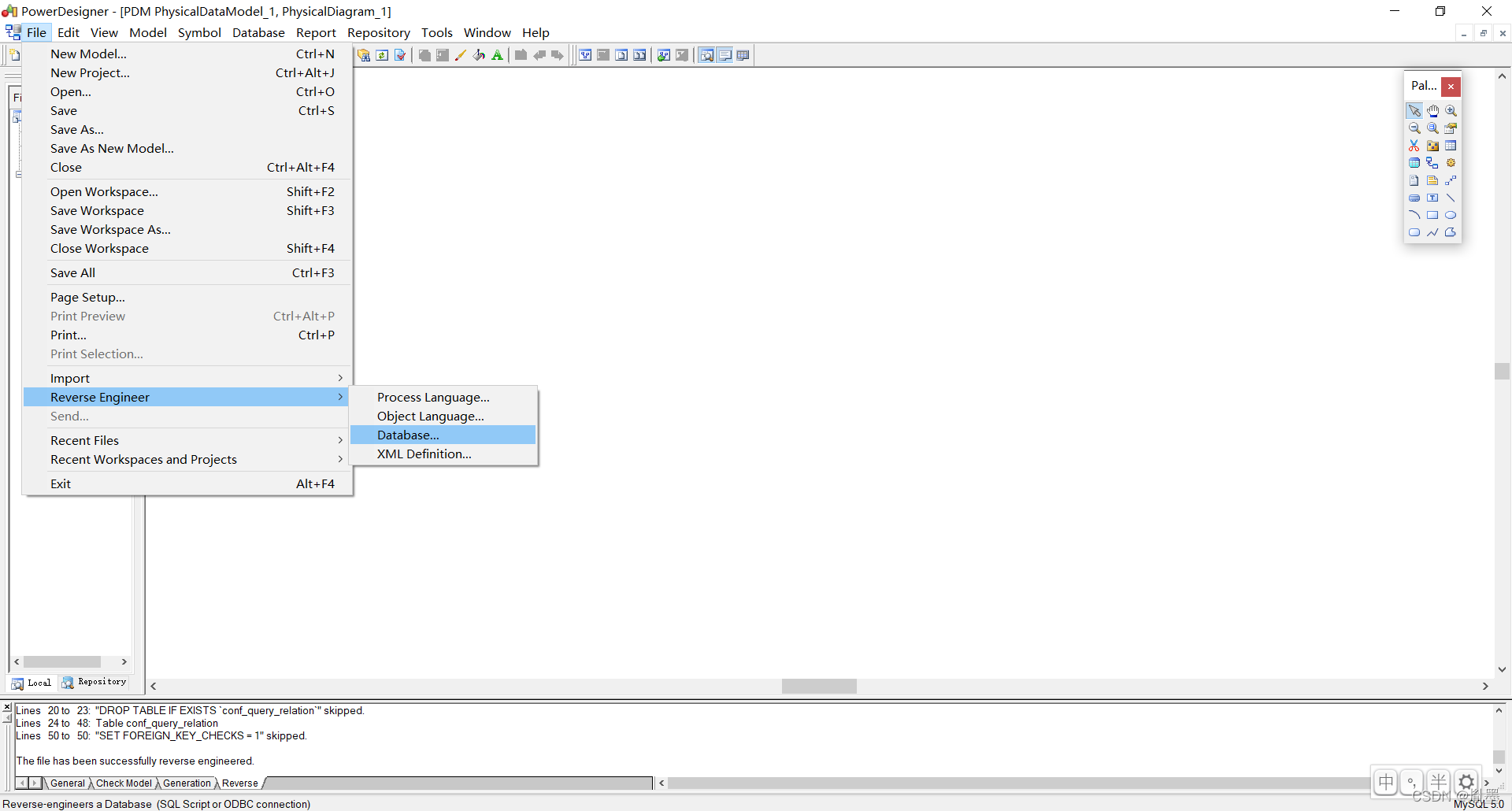
Task: Select the Link/Traceability tool in Palette
Action: click(1451, 180)
